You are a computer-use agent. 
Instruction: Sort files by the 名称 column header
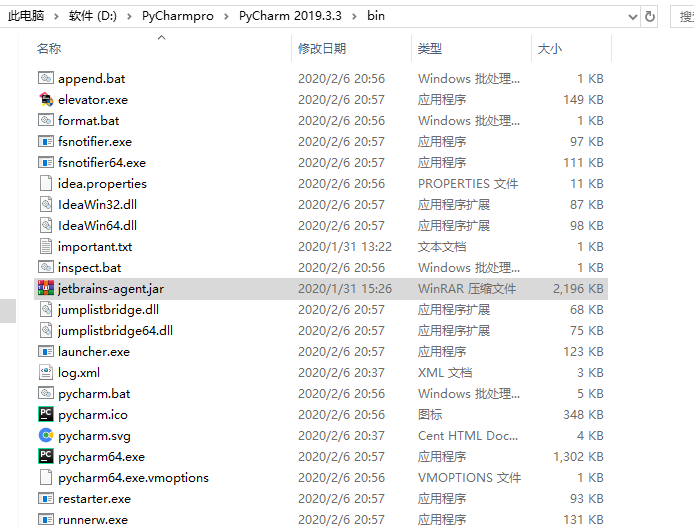(x=49, y=48)
